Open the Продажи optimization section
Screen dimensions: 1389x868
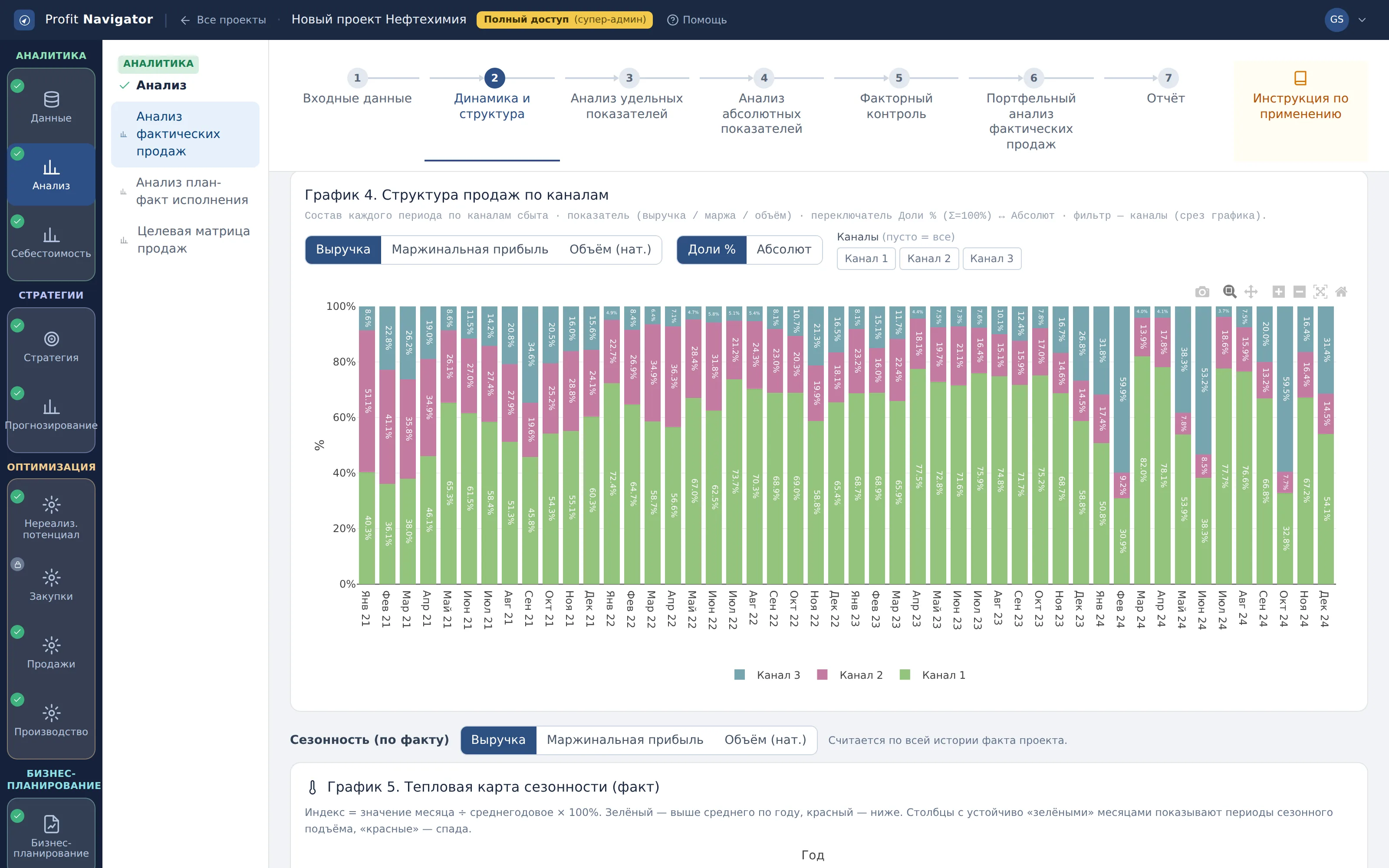(x=51, y=653)
